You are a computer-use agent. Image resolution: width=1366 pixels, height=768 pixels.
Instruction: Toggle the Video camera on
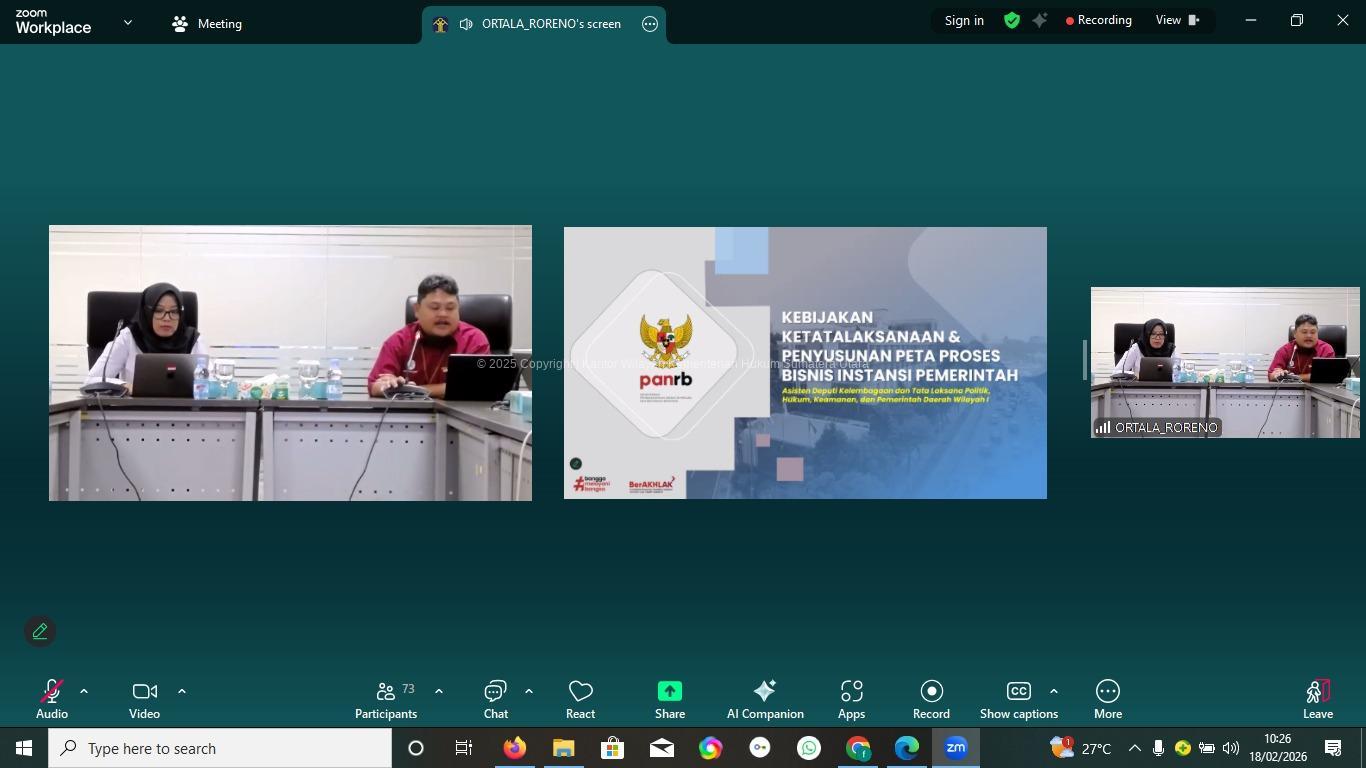pyautogui.click(x=144, y=699)
